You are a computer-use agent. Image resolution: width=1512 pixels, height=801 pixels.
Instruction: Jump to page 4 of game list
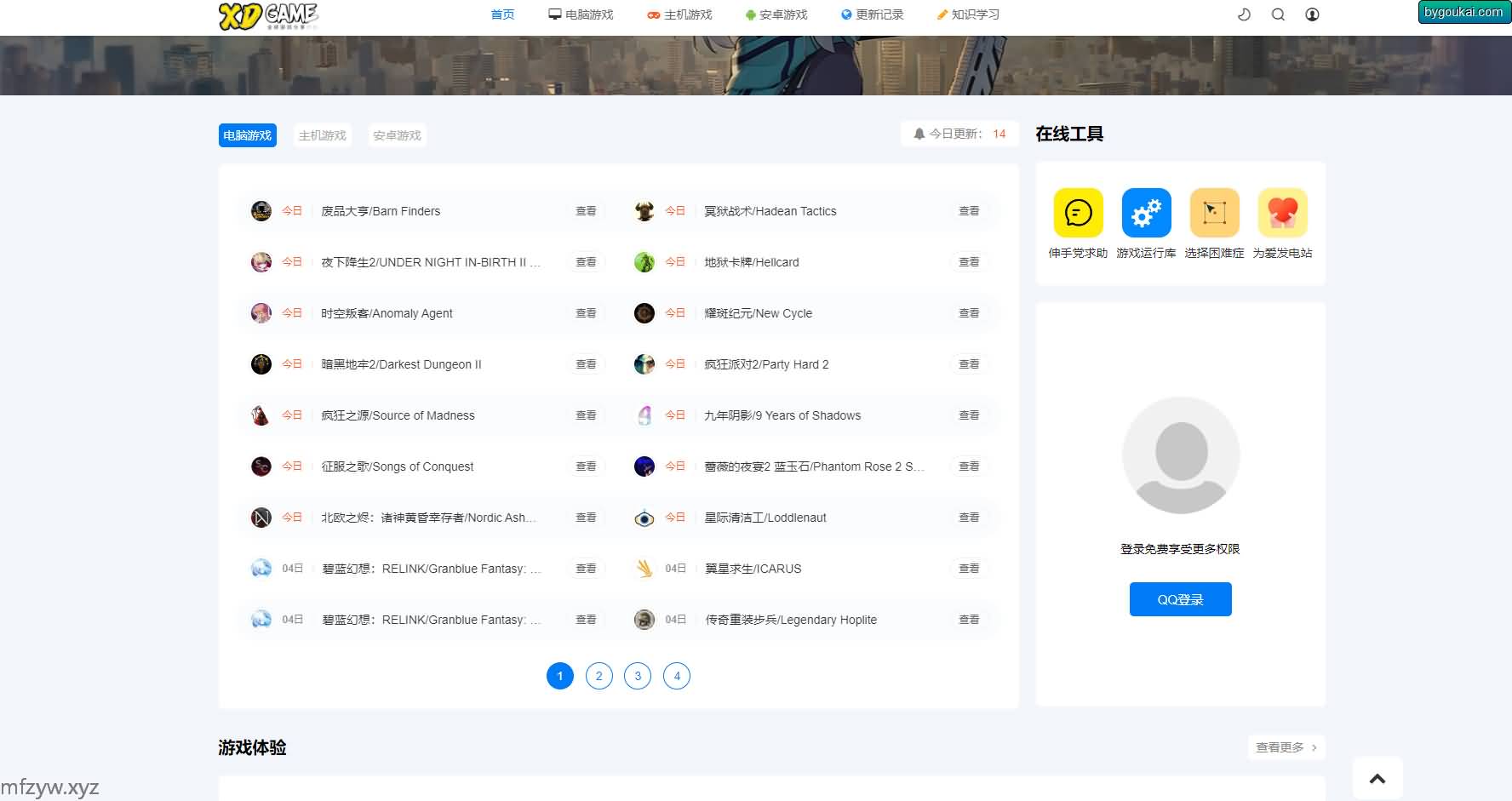click(x=677, y=676)
